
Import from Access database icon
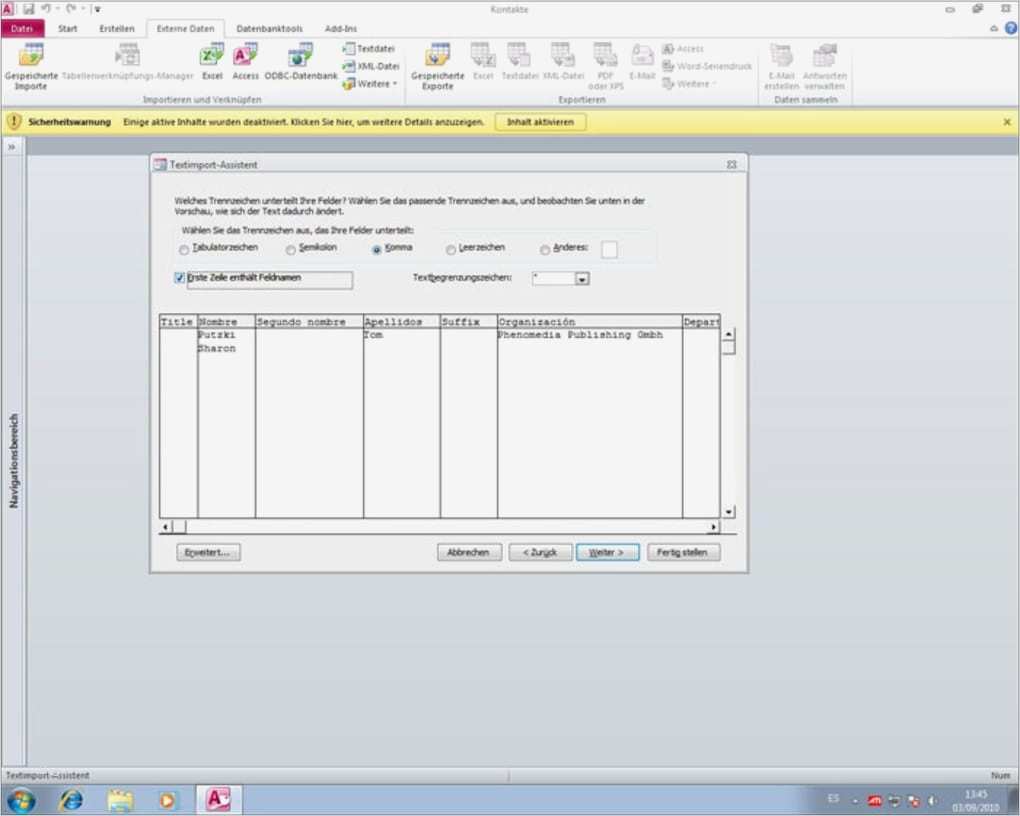[x=245, y=62]
